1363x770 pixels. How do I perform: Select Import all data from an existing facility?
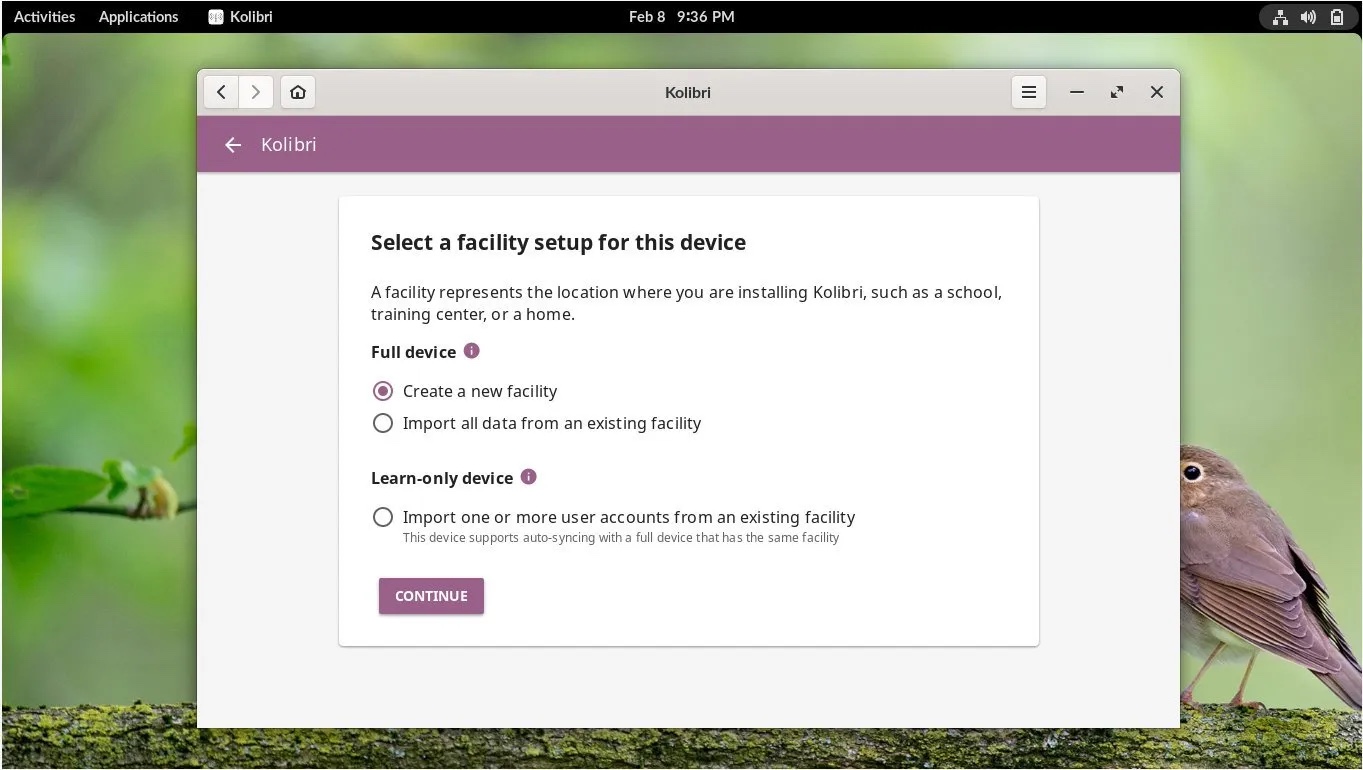click(x=383, y=423)
